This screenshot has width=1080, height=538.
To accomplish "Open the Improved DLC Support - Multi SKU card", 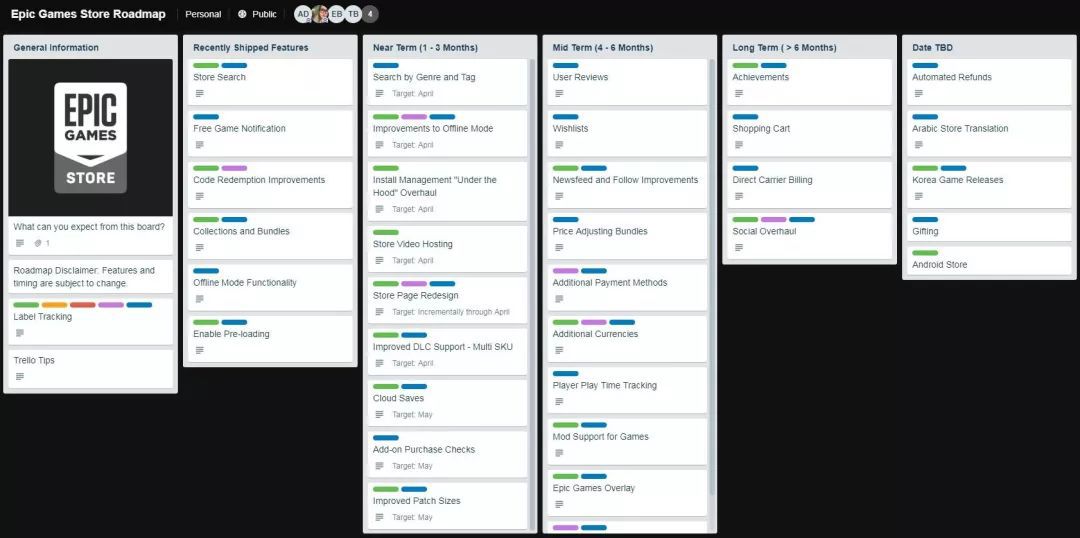I will coord(447,352).
